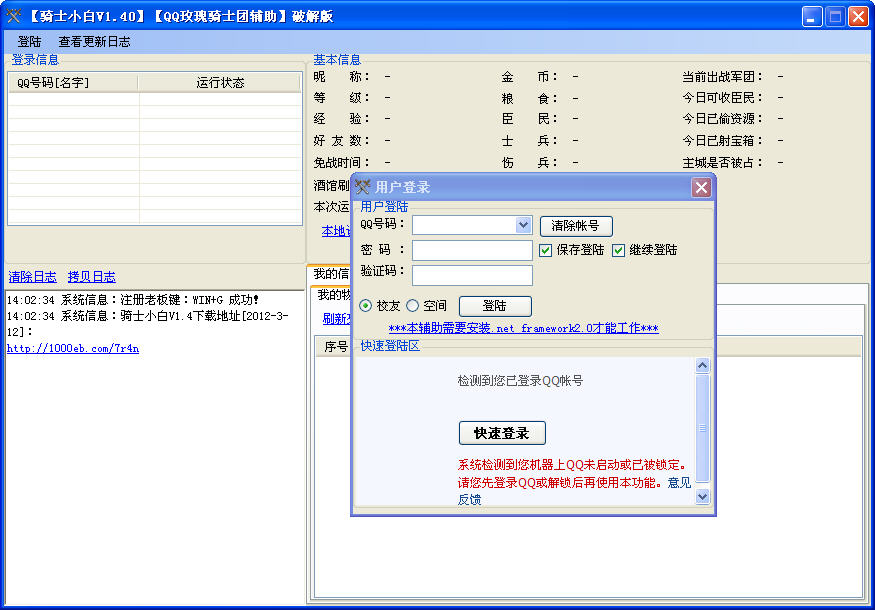Close the 用户登录 dialog
Image resolution: width=875 pixels, height=610 pixels.
(x=701, y=188)
